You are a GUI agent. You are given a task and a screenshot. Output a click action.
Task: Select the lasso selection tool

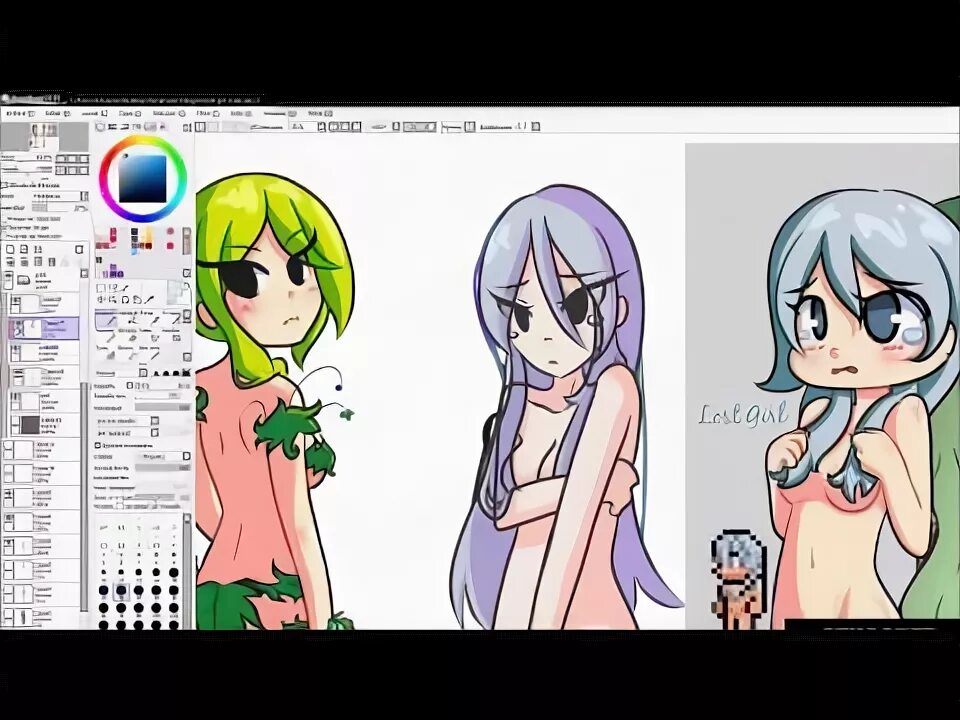click(x=114, y=288)
